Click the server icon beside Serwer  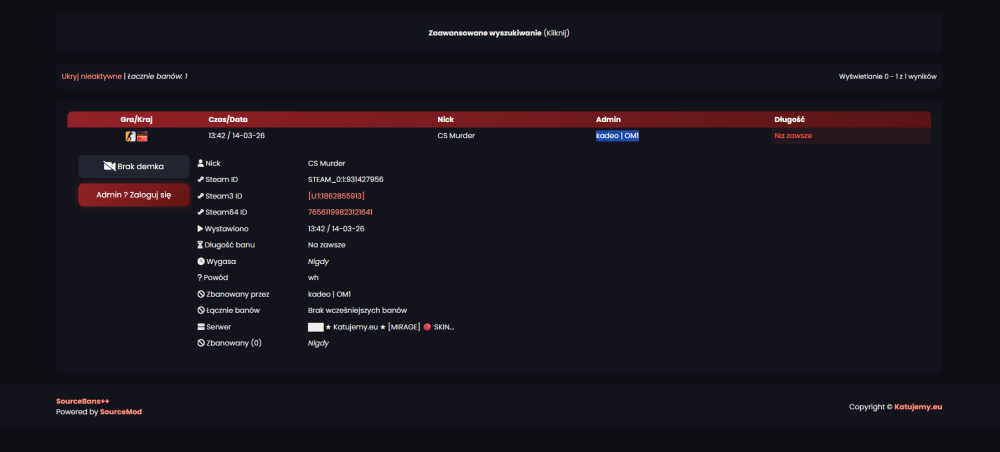(201, 326)
